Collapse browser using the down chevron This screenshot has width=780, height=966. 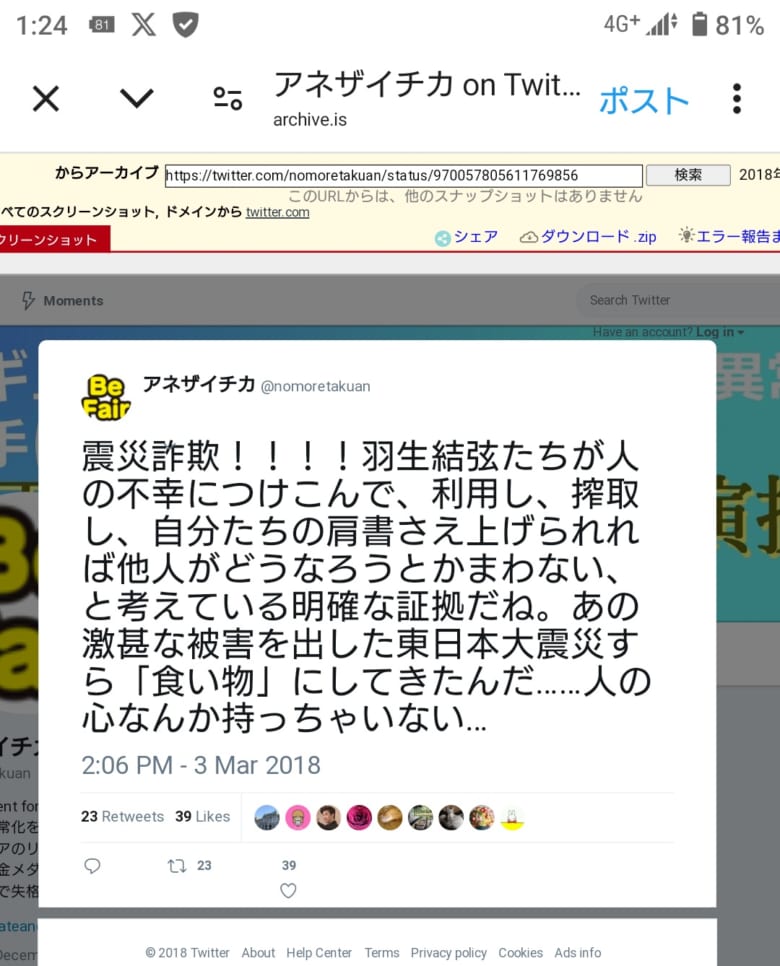(136, 98)
